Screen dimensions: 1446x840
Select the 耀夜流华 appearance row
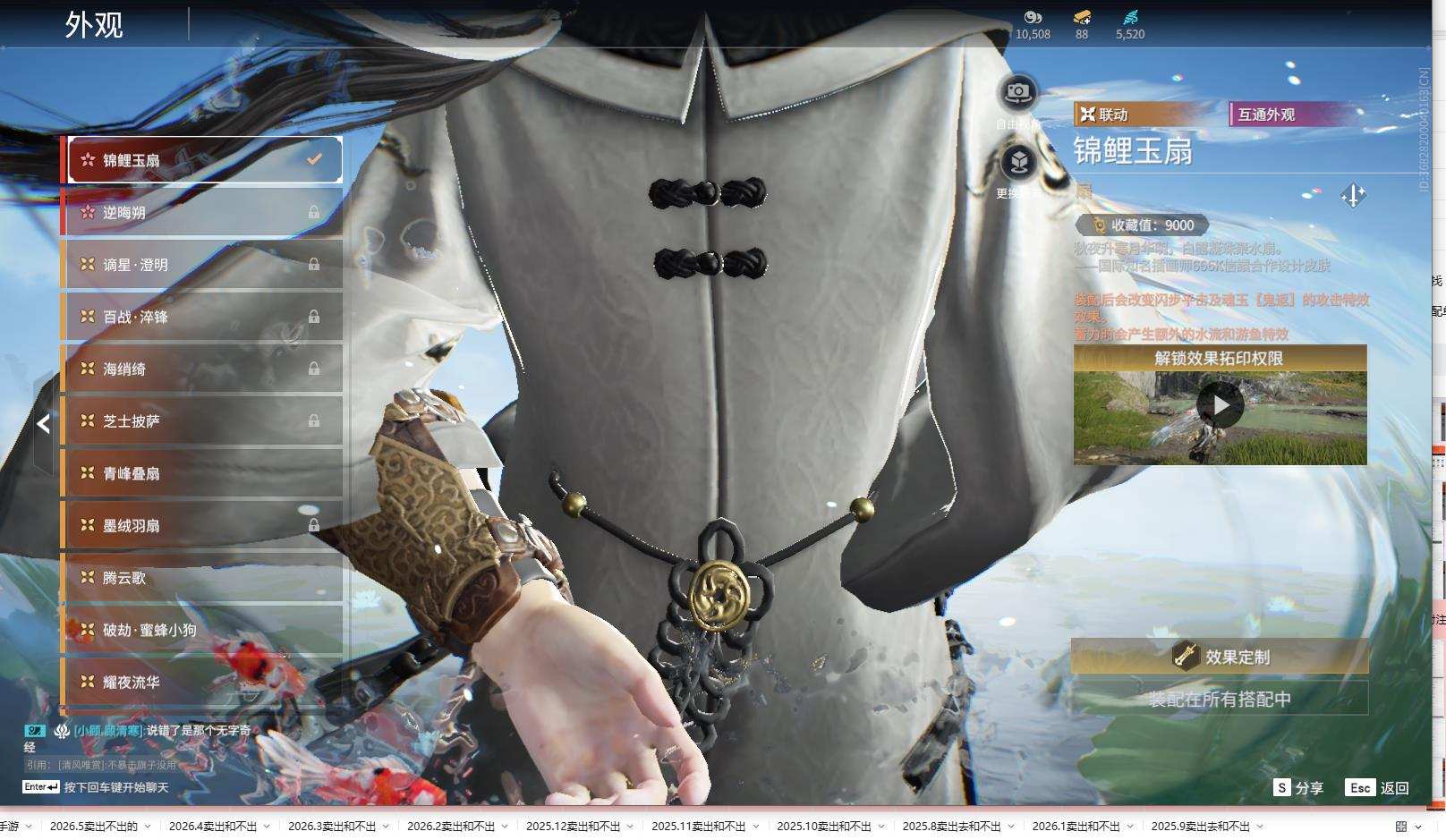click(202, 682)
